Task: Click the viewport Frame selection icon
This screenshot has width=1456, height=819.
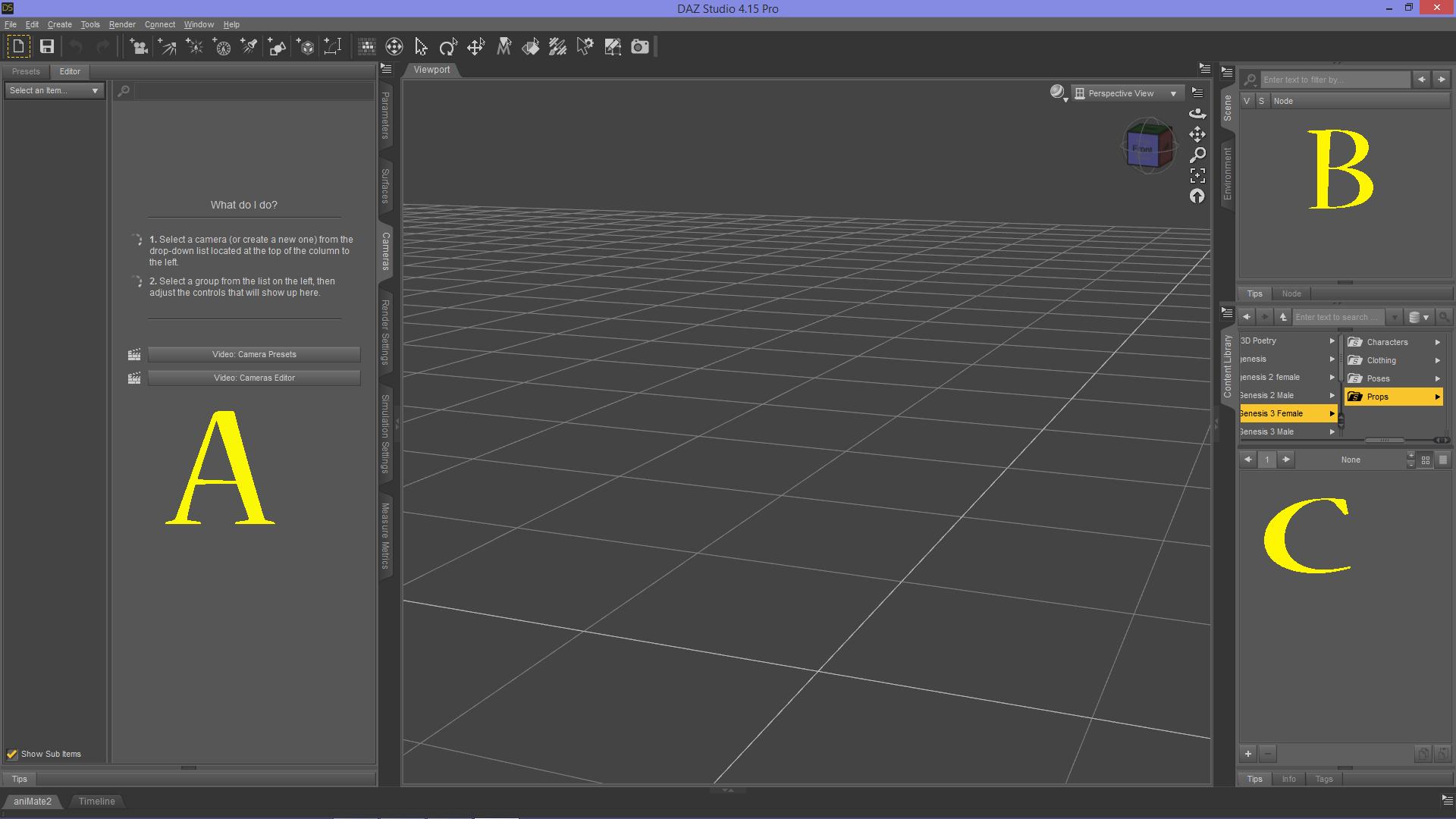Action: 1197,176
